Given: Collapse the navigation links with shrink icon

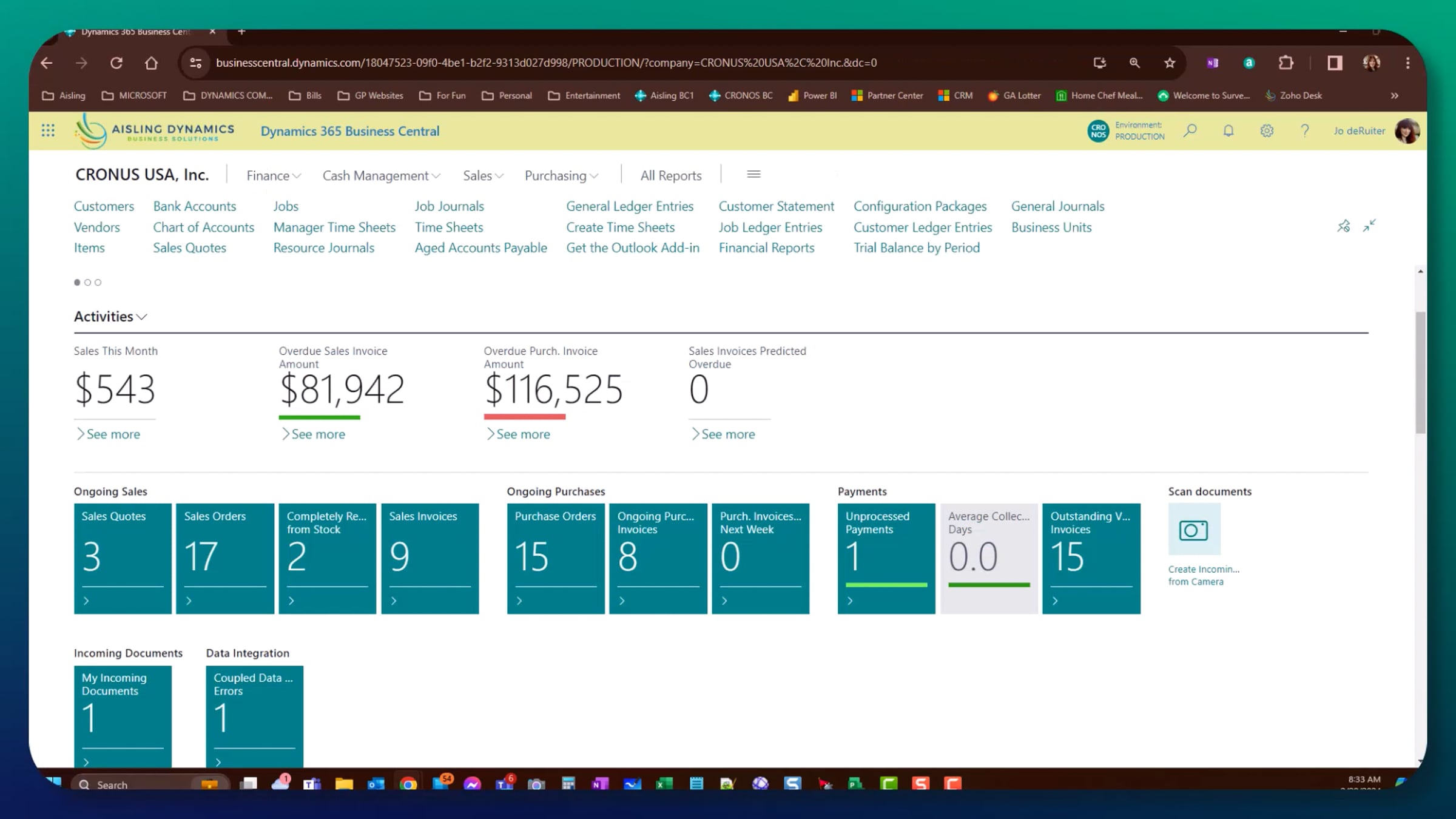Looking at the screenshot, I should coord(1369,226).
